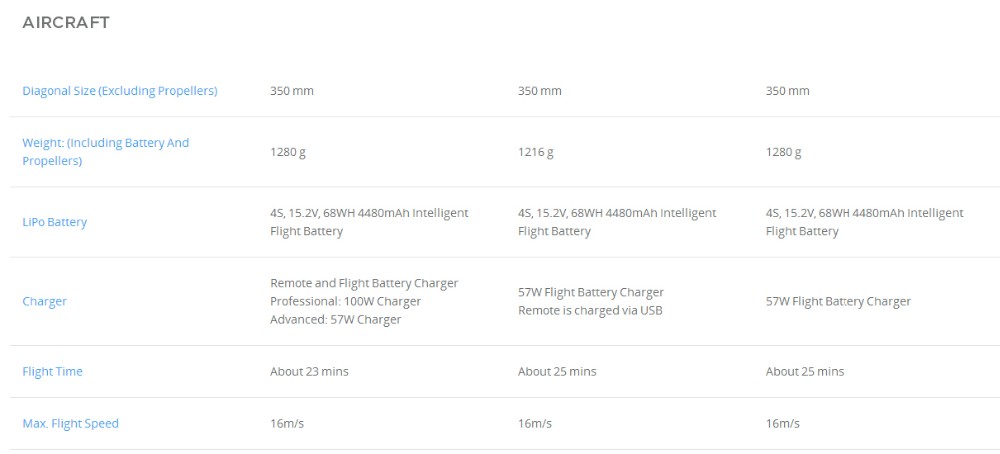Open the Diagonal Size (Excluding Propellers) label
This screenshot has width=1000, height=454.
[x=120, y=91]
